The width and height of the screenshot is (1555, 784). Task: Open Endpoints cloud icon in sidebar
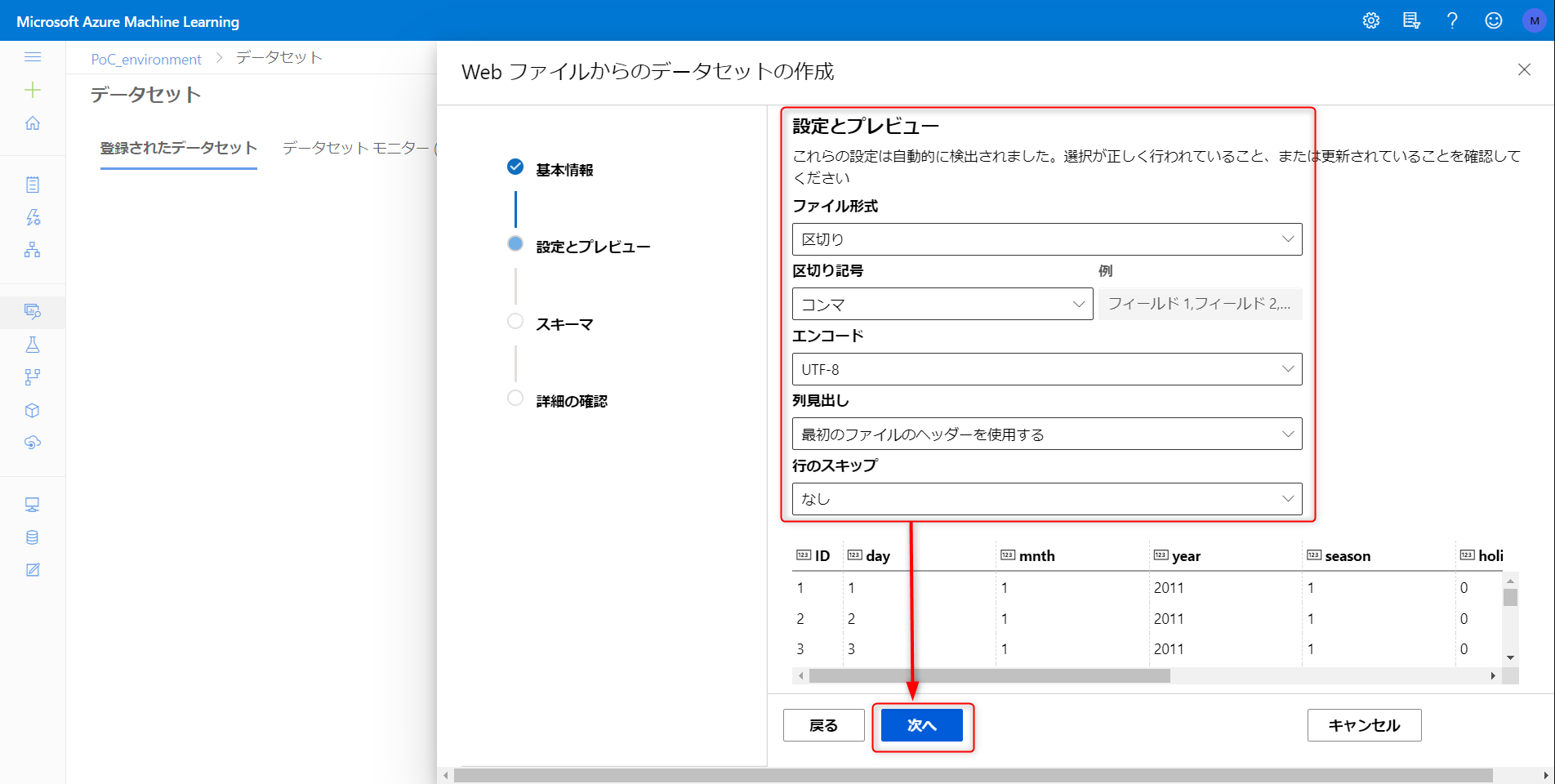[x=33, y=443]
